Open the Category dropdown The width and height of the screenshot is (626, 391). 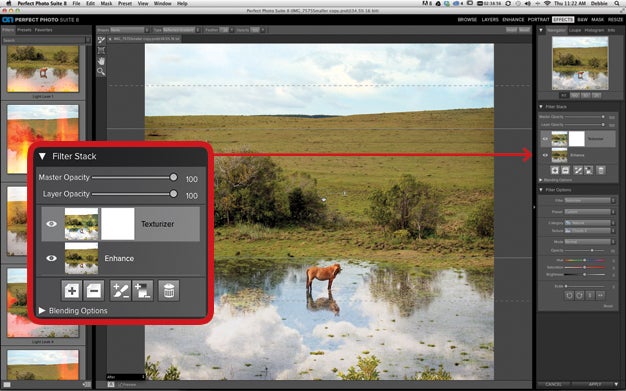pyautogui.click(x=590, y=223)
